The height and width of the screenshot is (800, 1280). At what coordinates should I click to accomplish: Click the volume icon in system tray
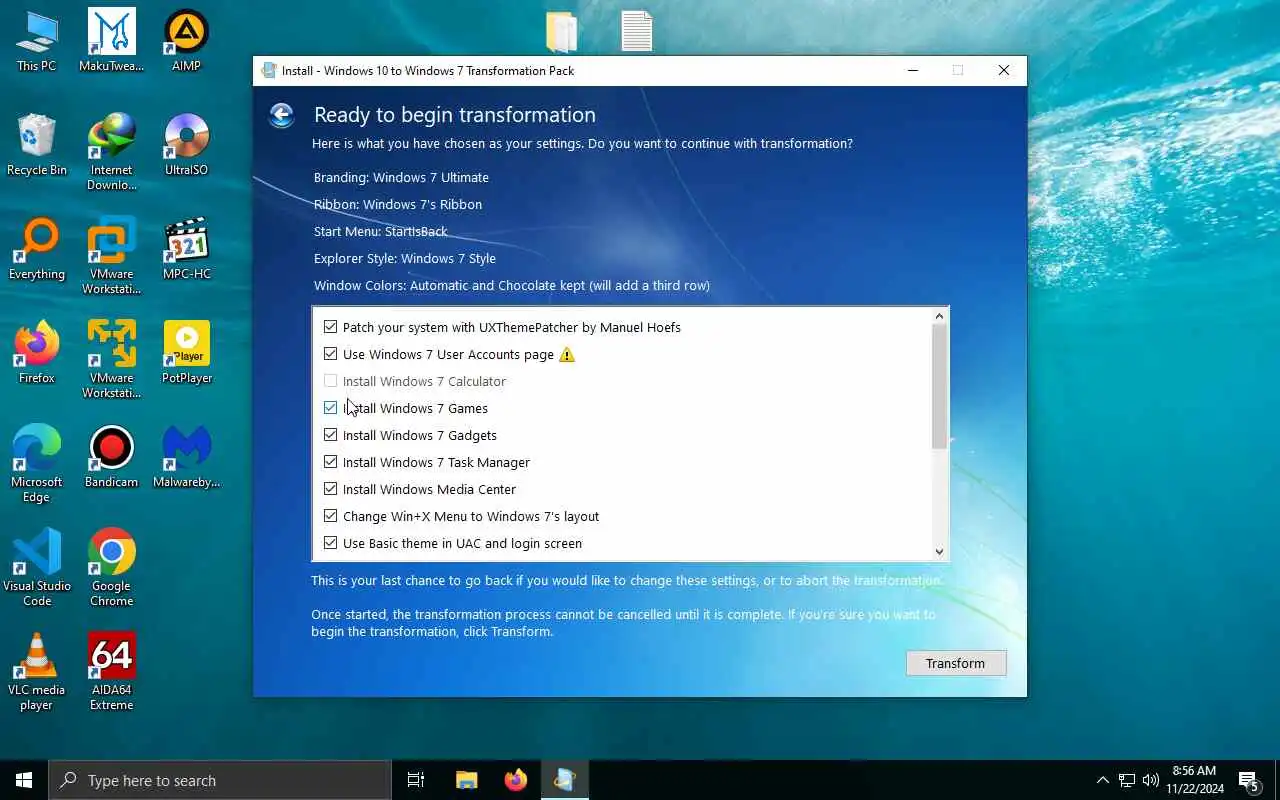click(x=1151, y=780)
